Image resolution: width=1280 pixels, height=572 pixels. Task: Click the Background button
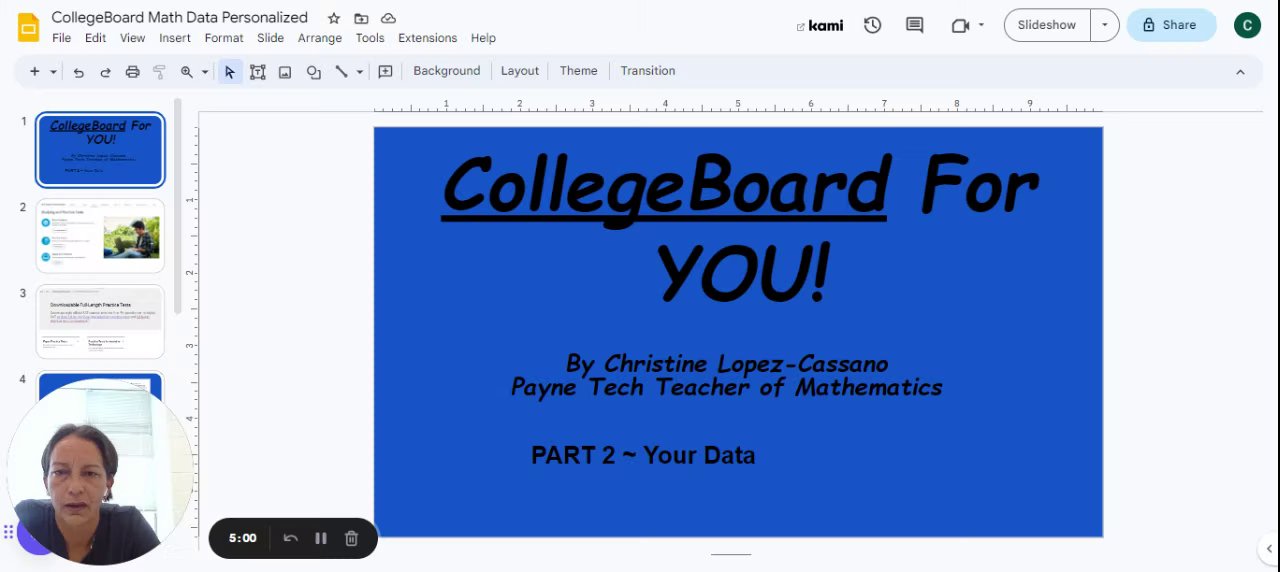(447, 71)
